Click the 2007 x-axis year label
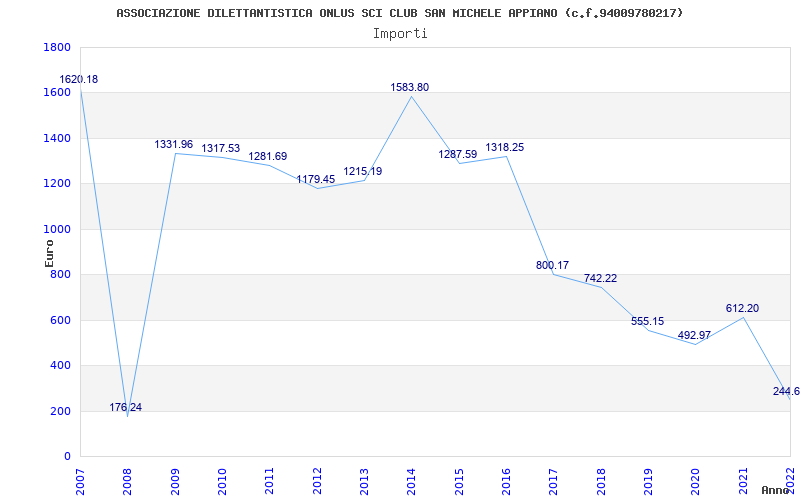The height and width of the screenshot is (500, 800). coord(81,481)
